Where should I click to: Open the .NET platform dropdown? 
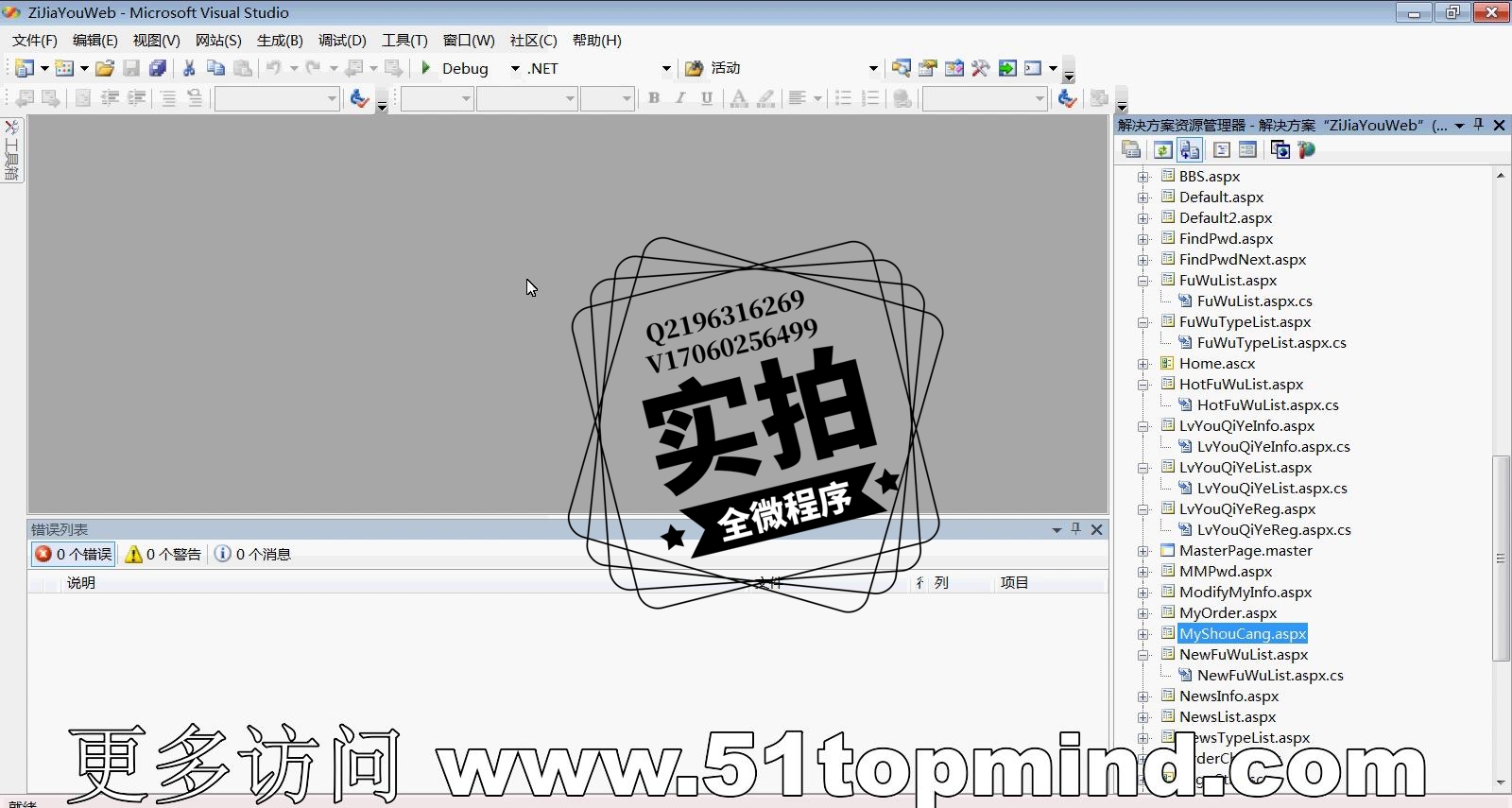tap(666, 68)
